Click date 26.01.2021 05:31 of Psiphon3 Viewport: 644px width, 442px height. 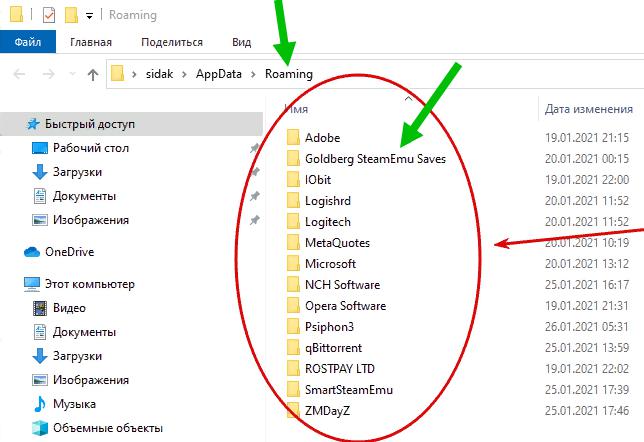[x=587, y=327]
